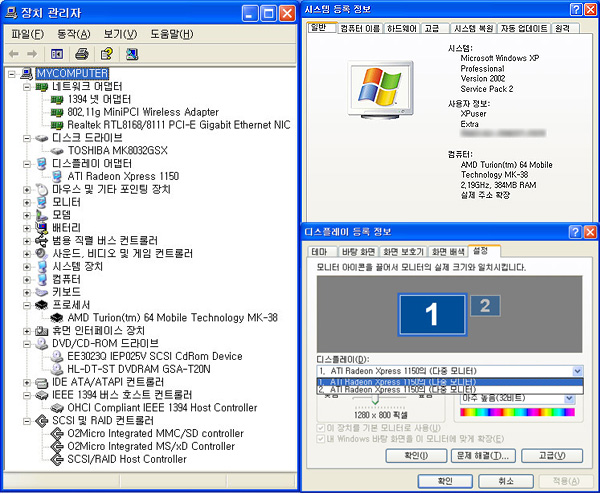Click the HL-DT-ST DVDRAM GSA-T20N drive icon

57,369
